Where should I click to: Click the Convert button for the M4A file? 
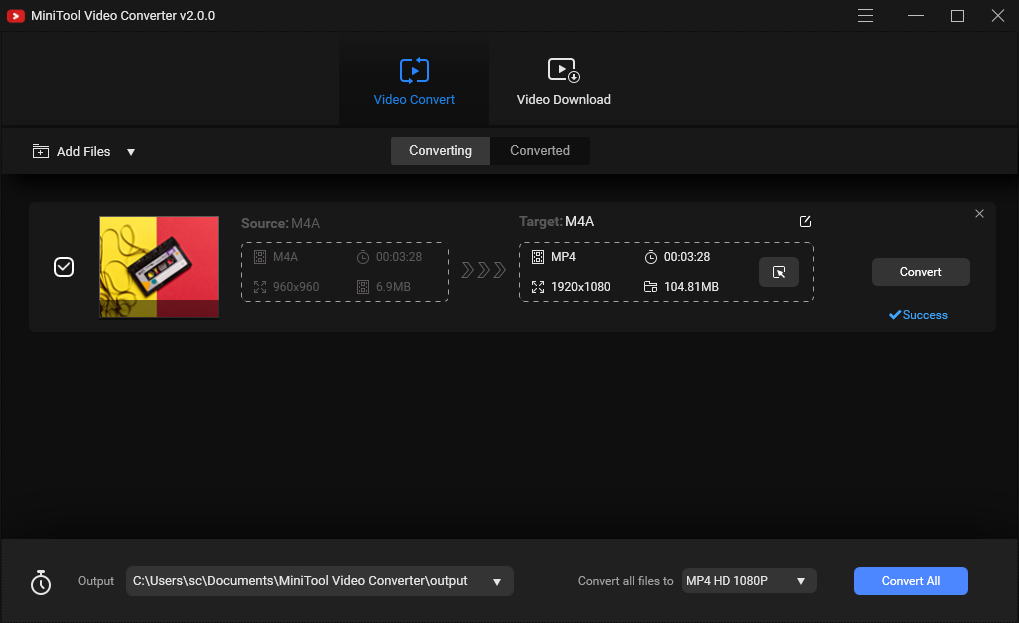click(919, 271)
